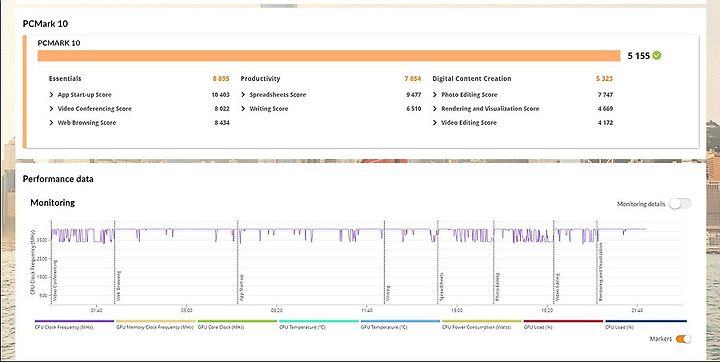Select the GPU Memory Clock Frequency legend
This screenshot has height=362, width=720.
click(x=155, y=324)
